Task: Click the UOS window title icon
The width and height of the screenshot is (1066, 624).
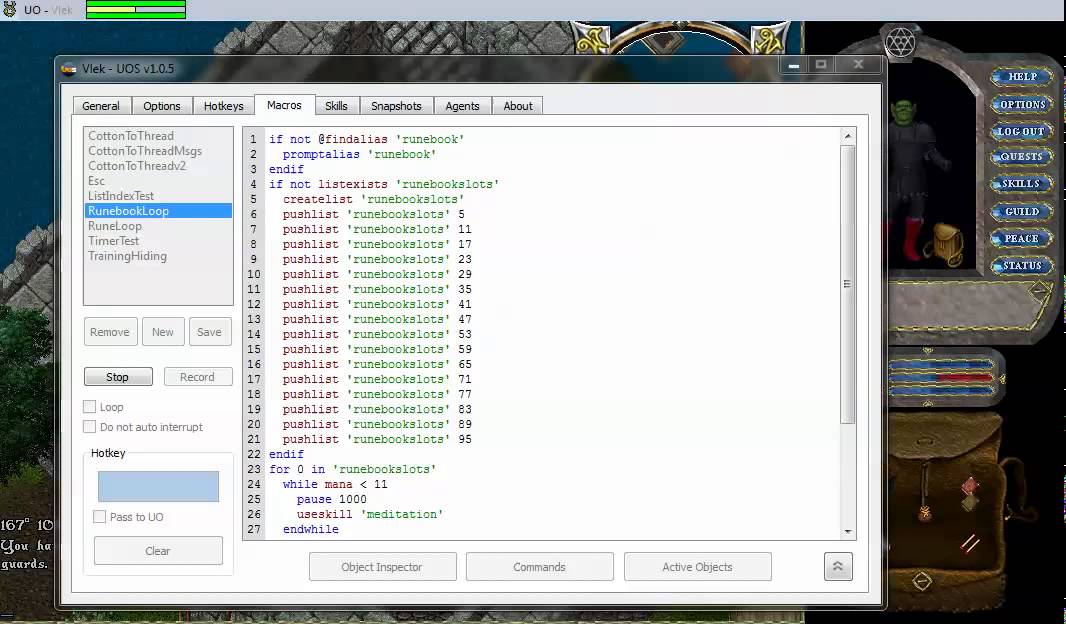Action: point(69,69)
